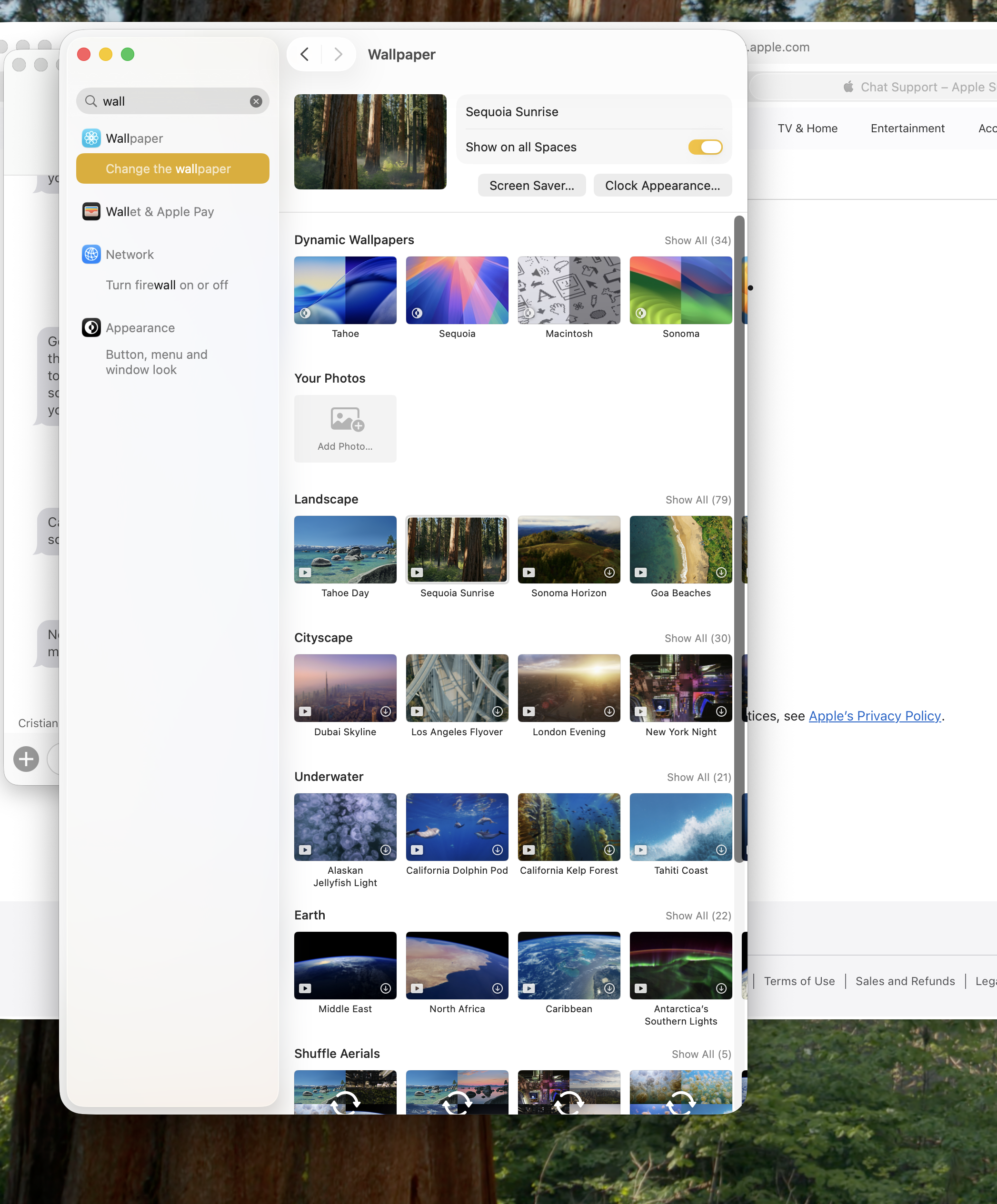Open Wallet & Apple Pay settings icon
Image resolution: width=997 pixels, height=1204 pixels.
[x=91, y=212]
